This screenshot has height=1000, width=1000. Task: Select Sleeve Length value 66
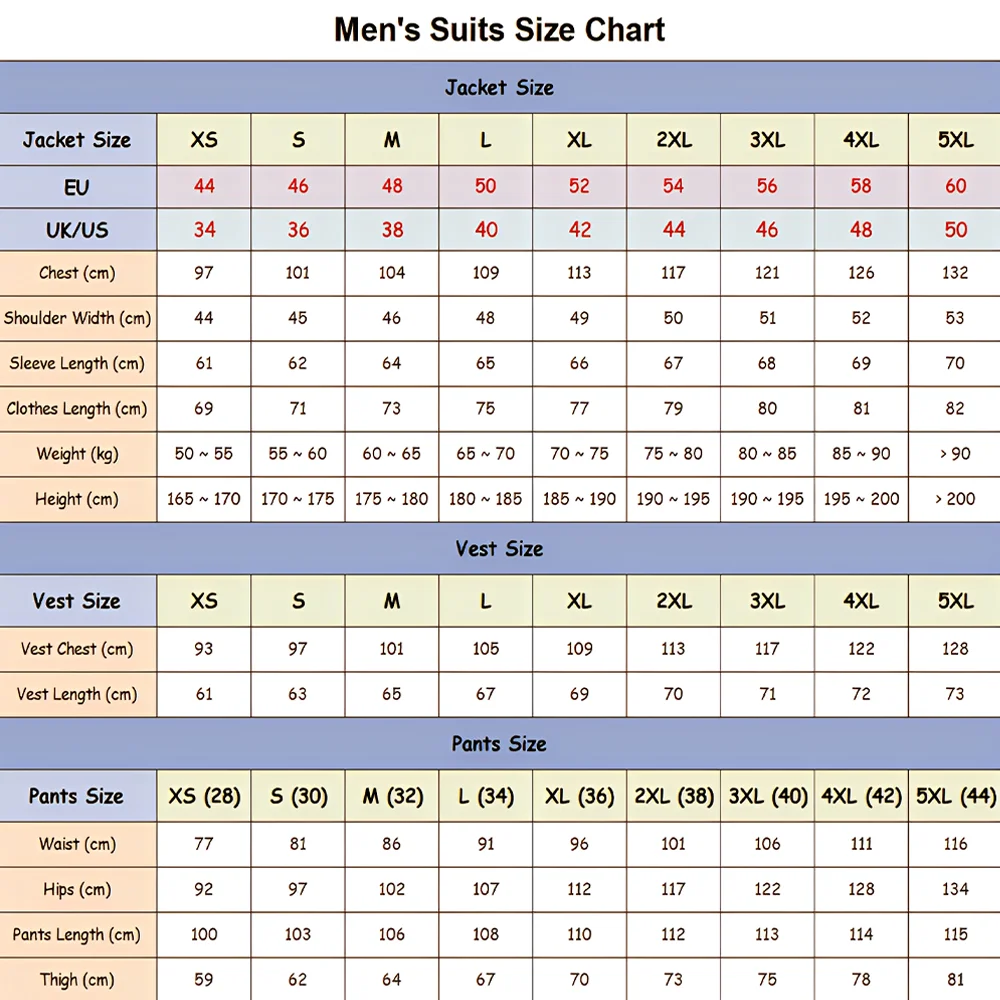[x=580, y=363]
